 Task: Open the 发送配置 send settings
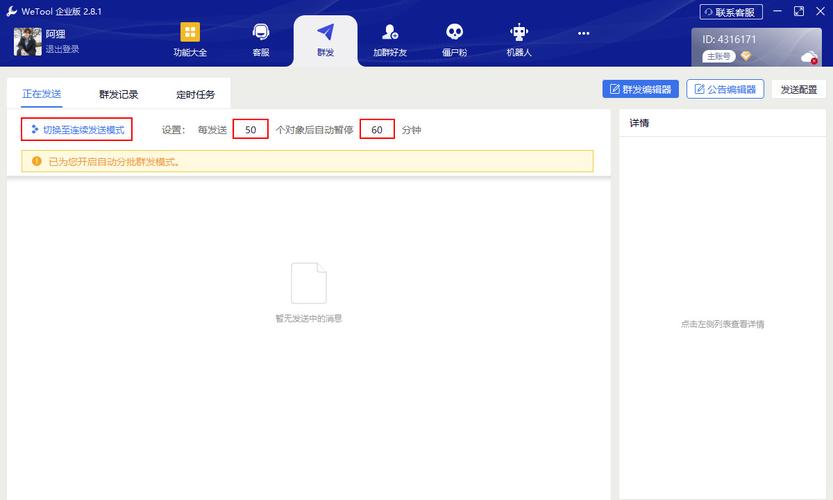(x=798, y=89)
